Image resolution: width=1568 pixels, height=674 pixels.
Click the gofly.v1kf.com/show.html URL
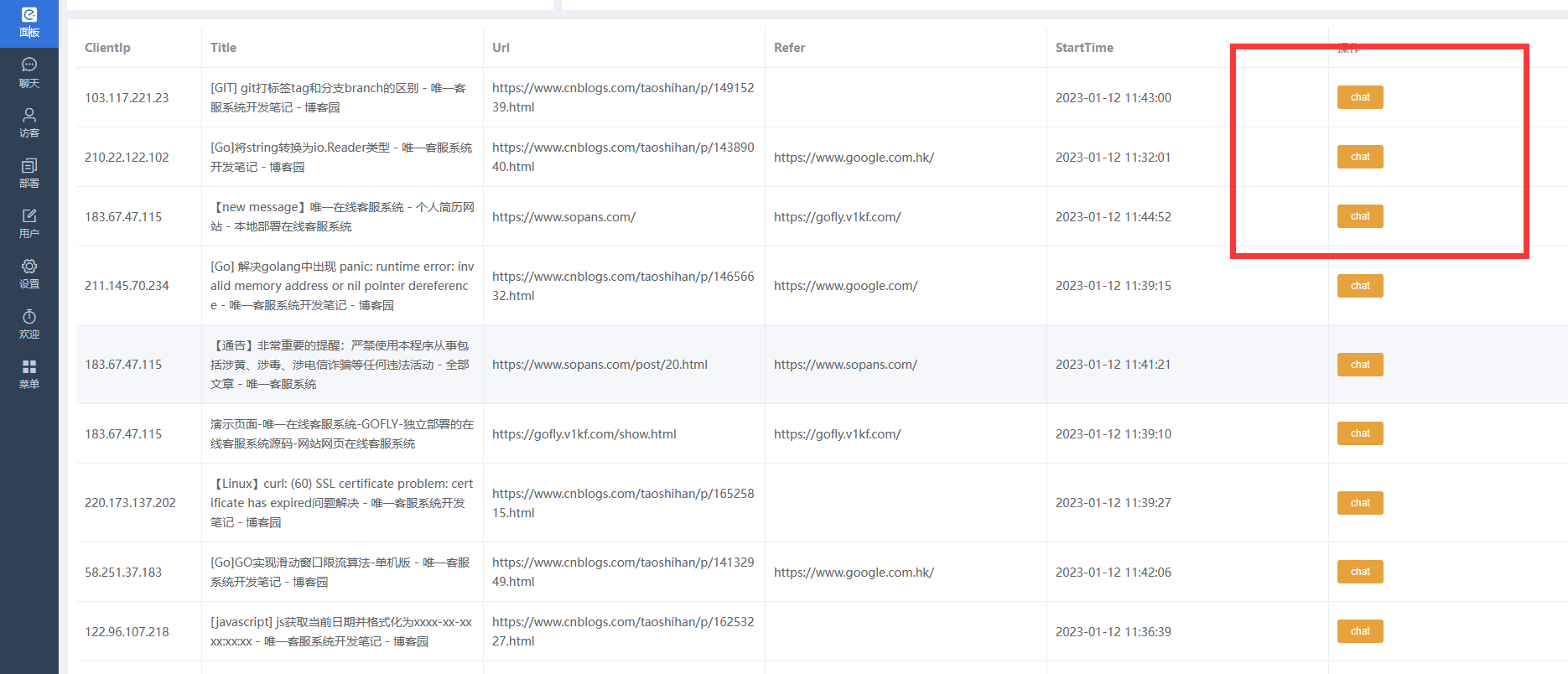coord(584,434)
